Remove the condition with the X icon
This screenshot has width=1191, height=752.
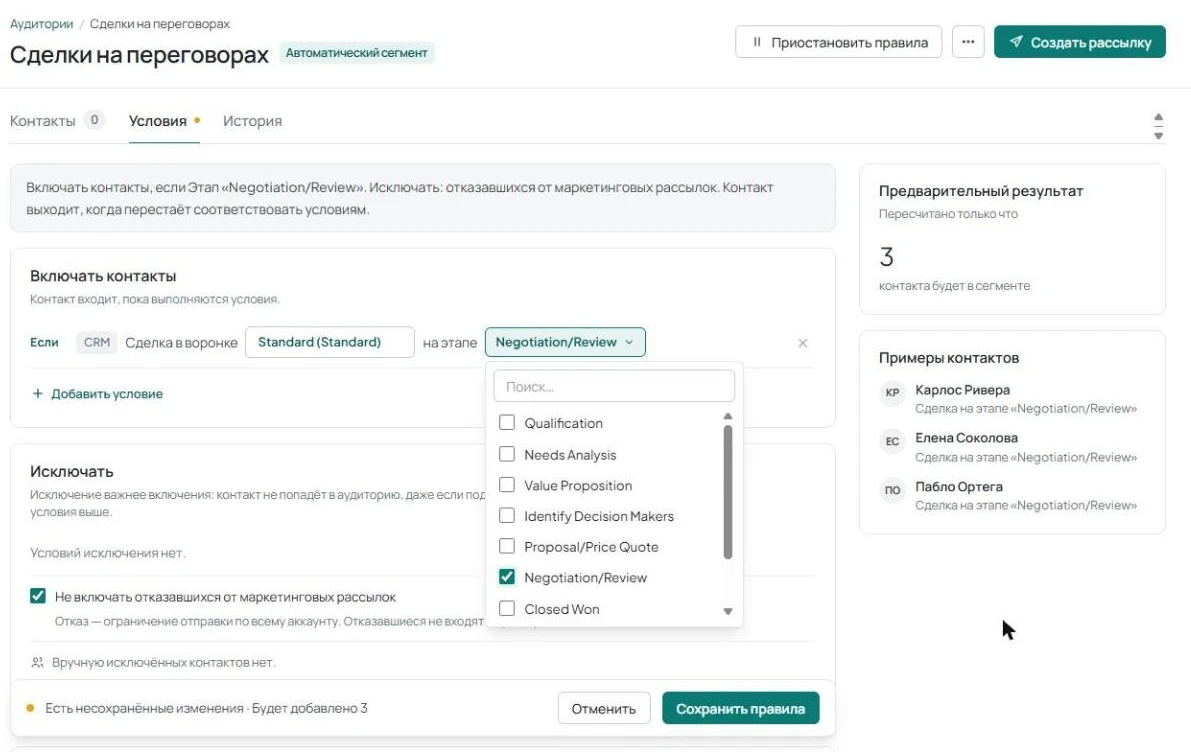[x=802, y=343]
